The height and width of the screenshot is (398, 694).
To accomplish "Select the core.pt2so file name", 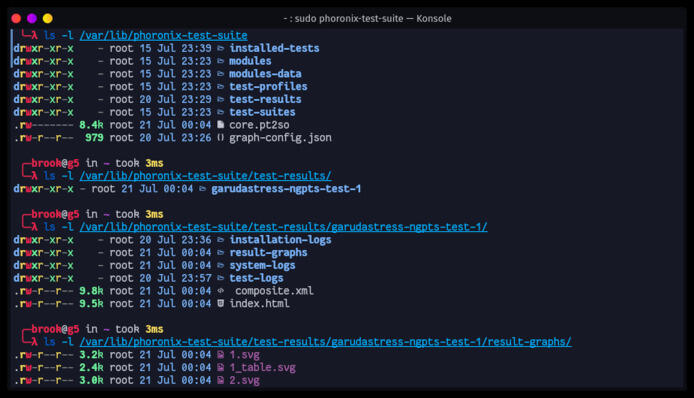I will coord(259,125).
